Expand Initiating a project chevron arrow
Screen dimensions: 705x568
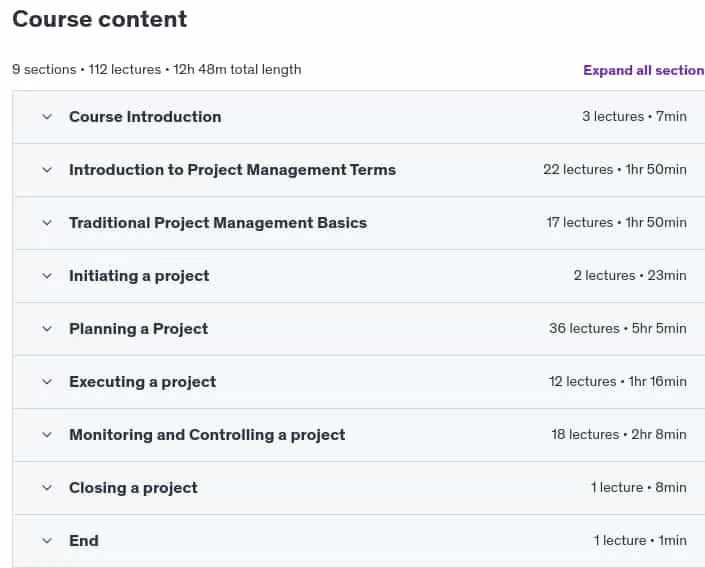[47, 276]
